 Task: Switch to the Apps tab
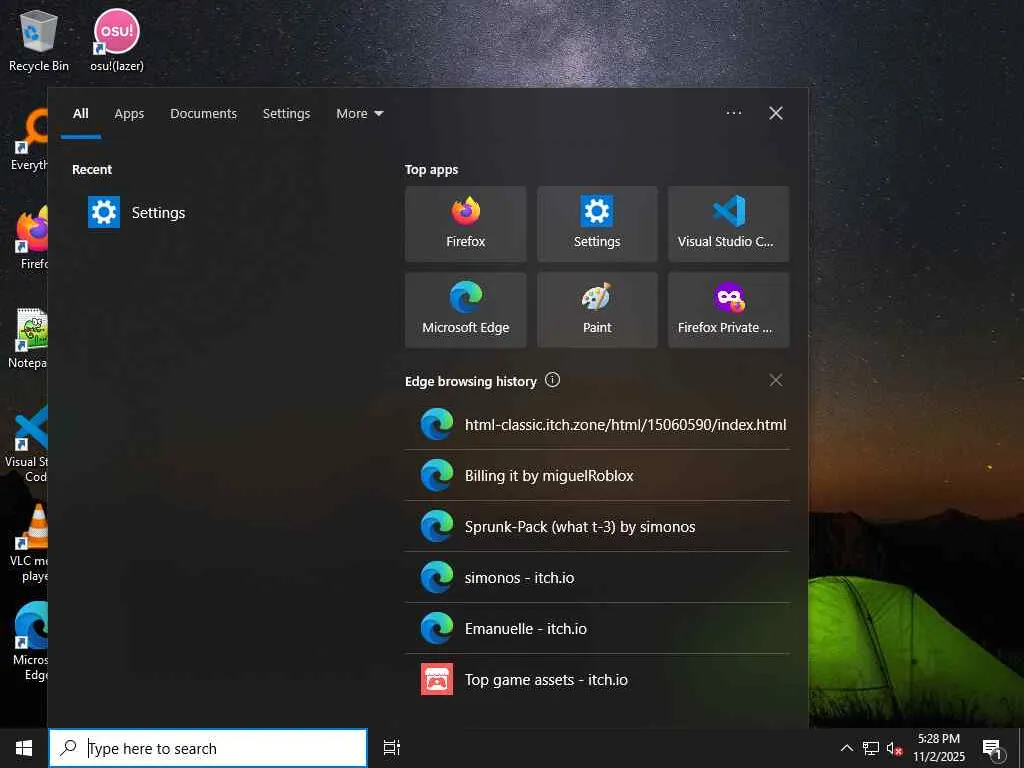(129, 114)
